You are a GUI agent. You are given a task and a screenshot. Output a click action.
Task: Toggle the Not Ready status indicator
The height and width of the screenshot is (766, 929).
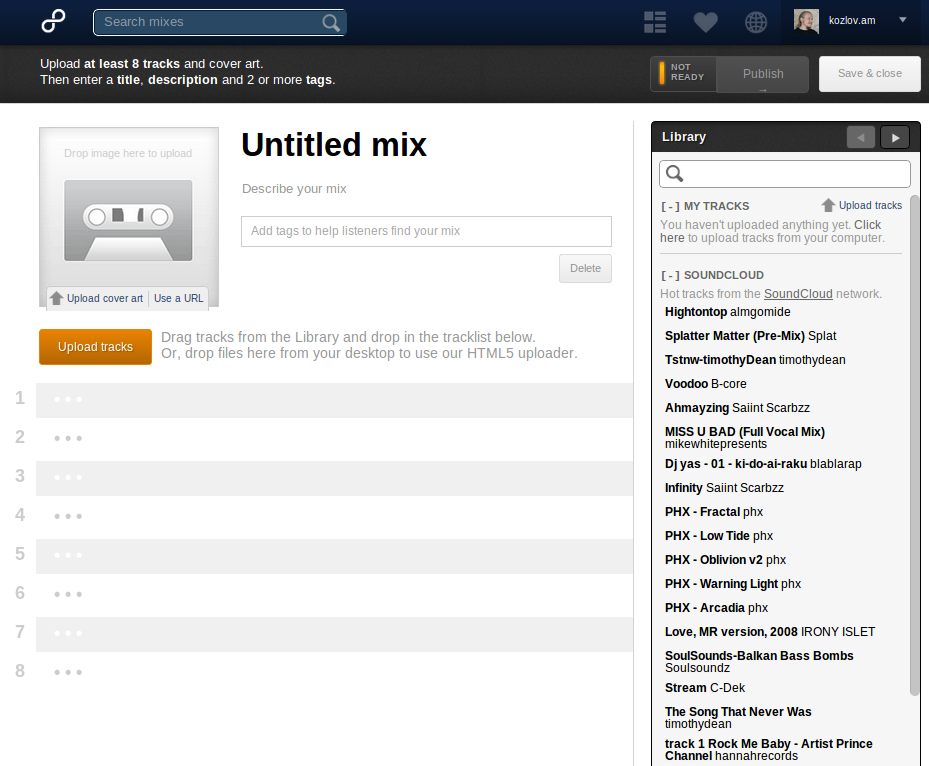682,74
